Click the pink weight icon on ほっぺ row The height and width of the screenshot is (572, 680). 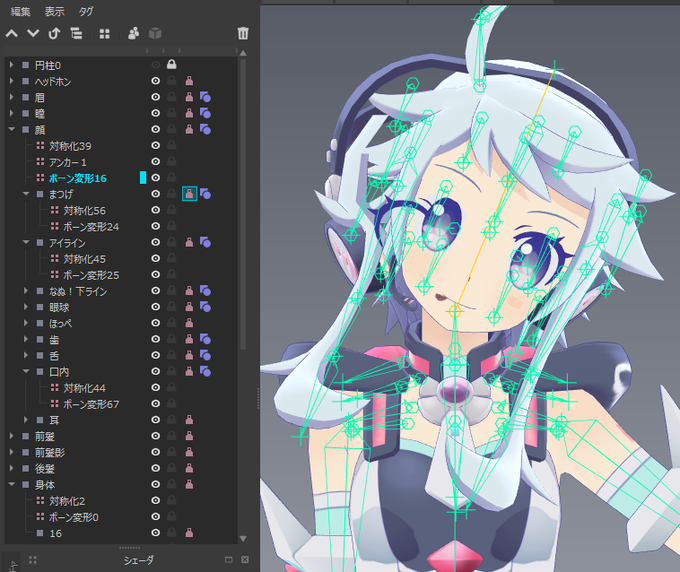point(189,323)
